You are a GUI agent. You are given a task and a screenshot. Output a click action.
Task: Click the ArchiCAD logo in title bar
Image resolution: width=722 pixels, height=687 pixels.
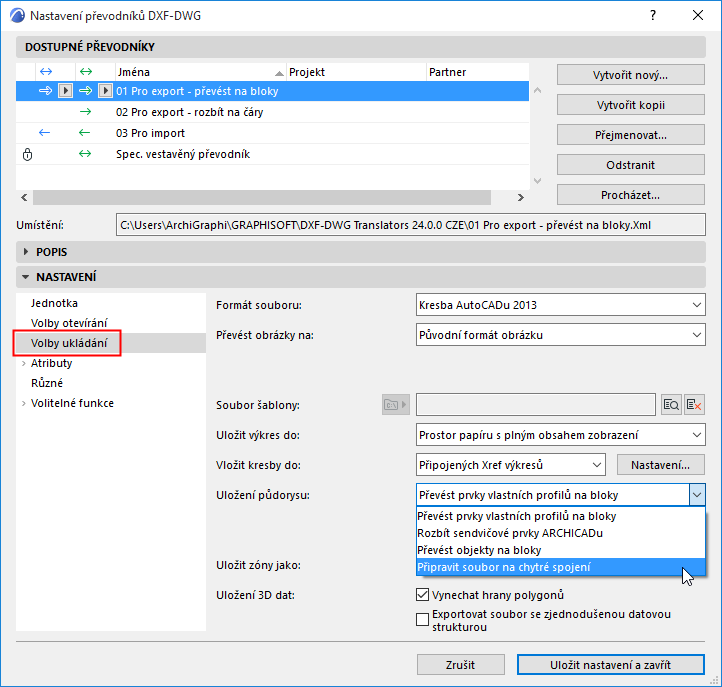pyautogui.click(x=17, y=15)
